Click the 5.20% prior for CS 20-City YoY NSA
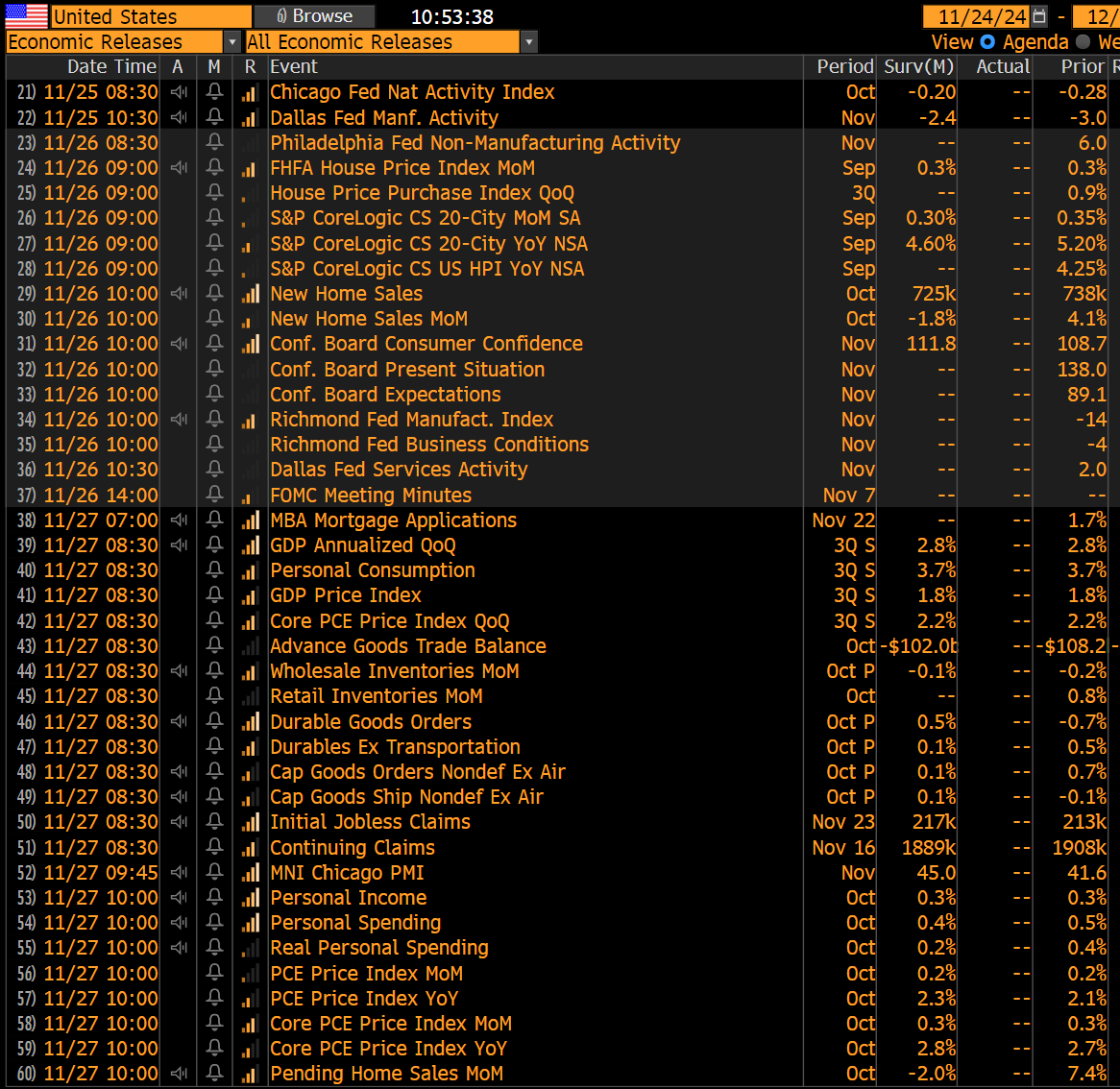1120x1089 pixels. [1082, 243]
